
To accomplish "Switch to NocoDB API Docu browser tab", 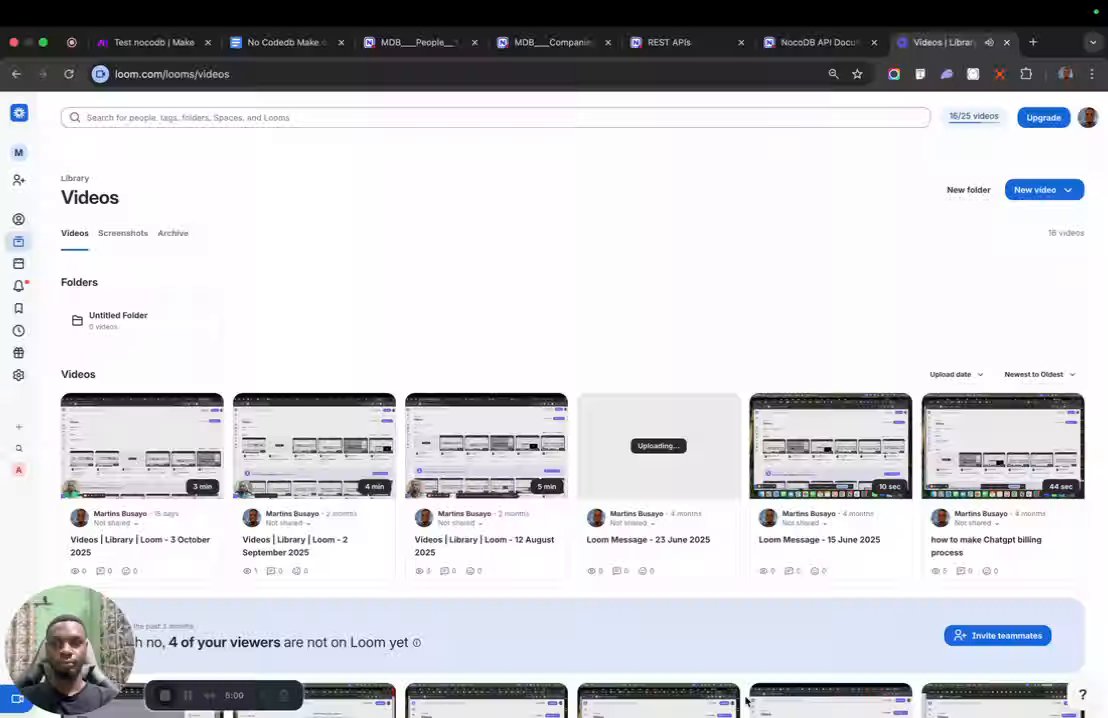I will [x=818, y=42].
